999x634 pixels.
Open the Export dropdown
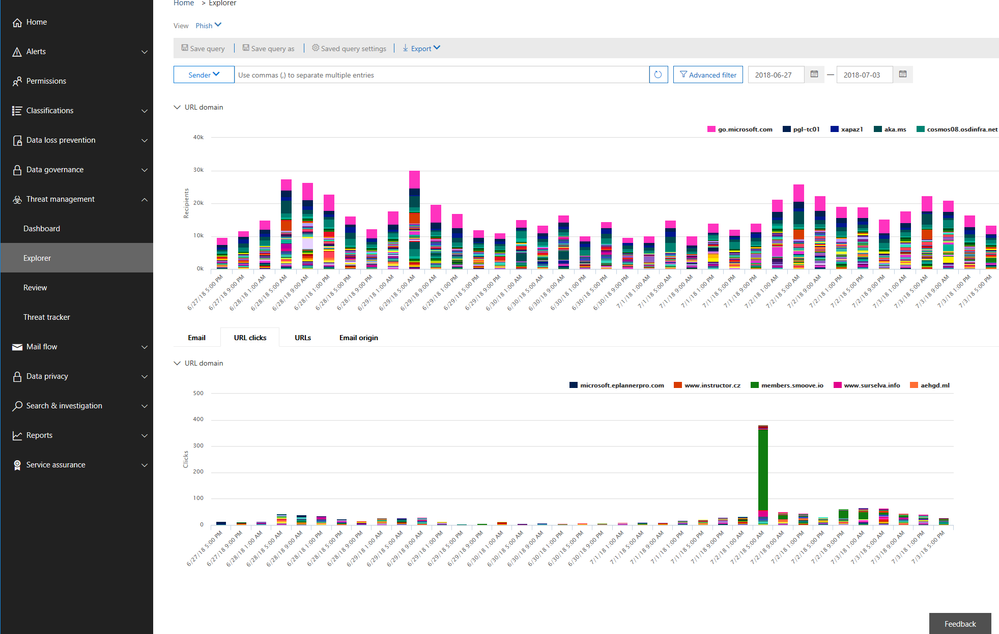421,48
